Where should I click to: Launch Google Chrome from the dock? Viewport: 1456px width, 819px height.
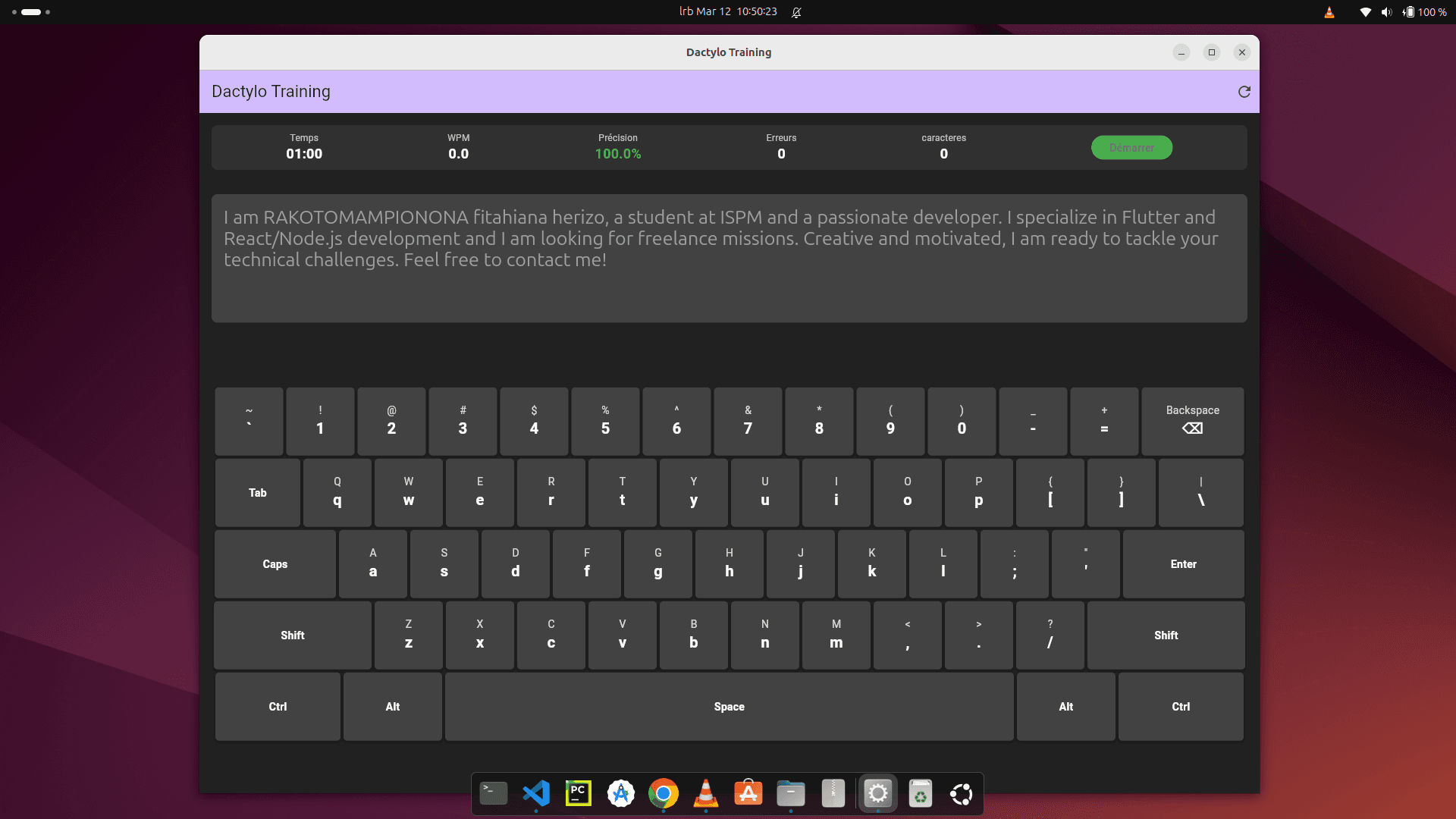point(664,794)
